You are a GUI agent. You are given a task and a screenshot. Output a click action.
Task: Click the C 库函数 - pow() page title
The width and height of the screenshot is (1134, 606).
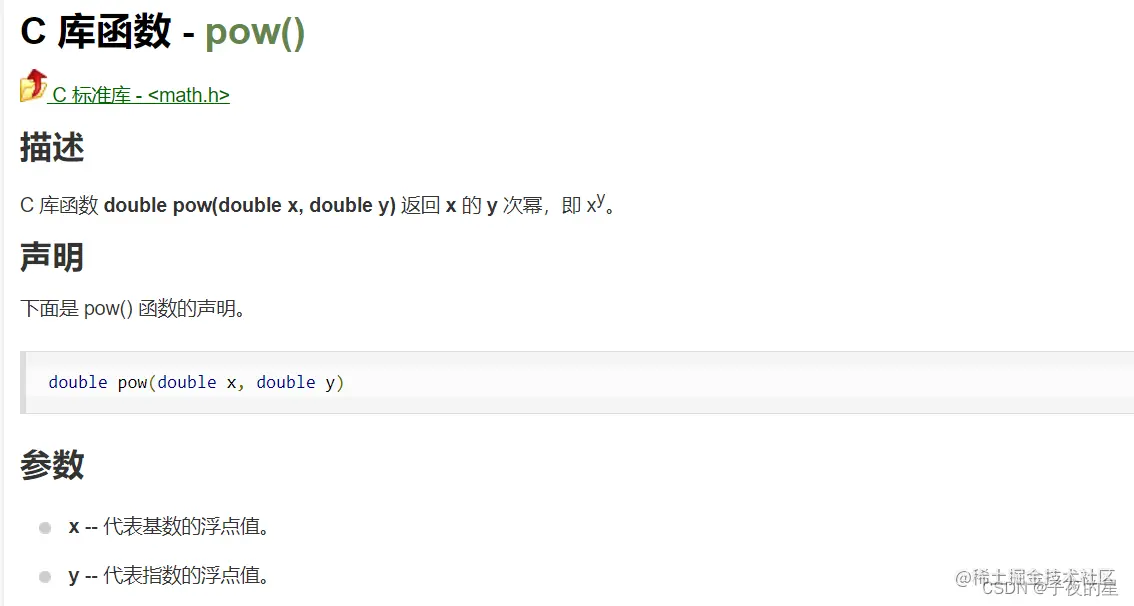(x=163, y=32)
